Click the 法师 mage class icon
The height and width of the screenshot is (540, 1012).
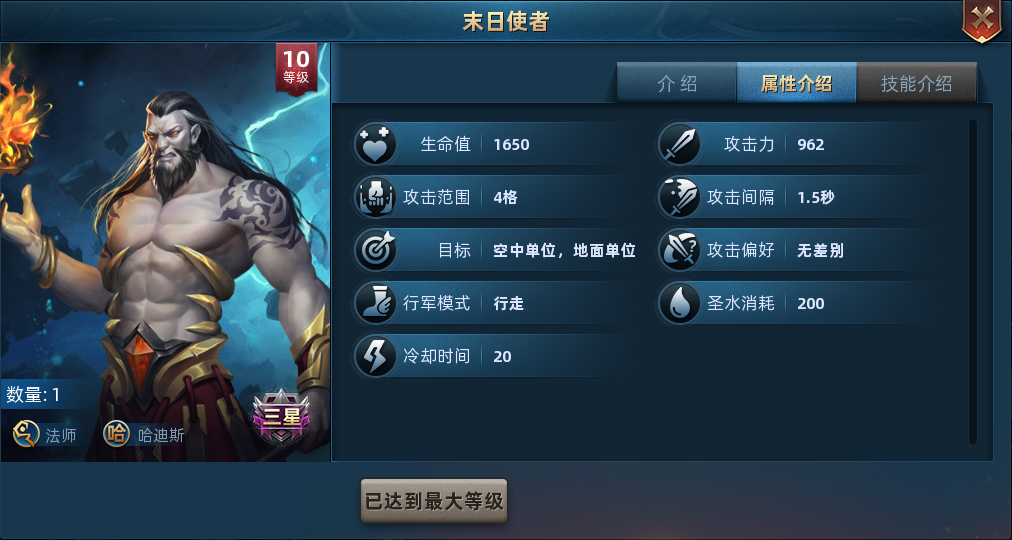[x=26, y=435]
